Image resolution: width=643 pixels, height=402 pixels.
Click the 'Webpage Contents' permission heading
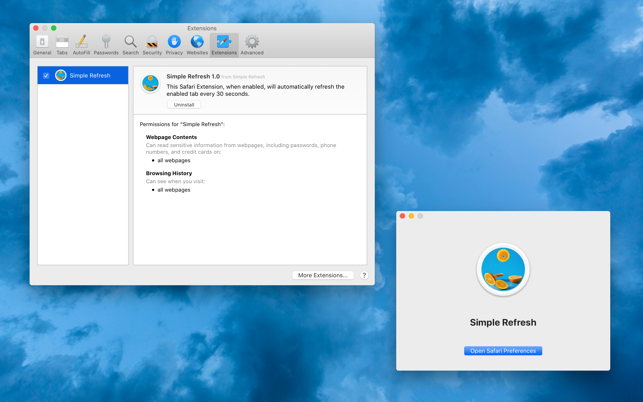(171, 137)
